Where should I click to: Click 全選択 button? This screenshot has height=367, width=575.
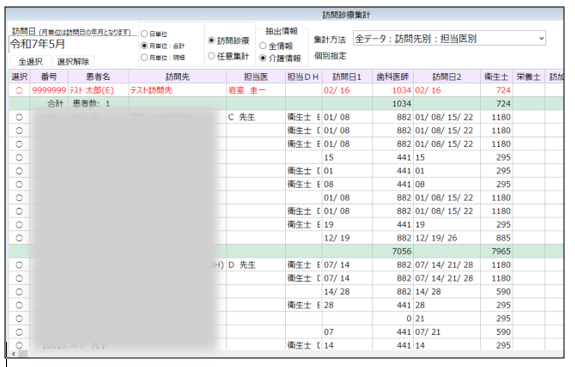30,62
